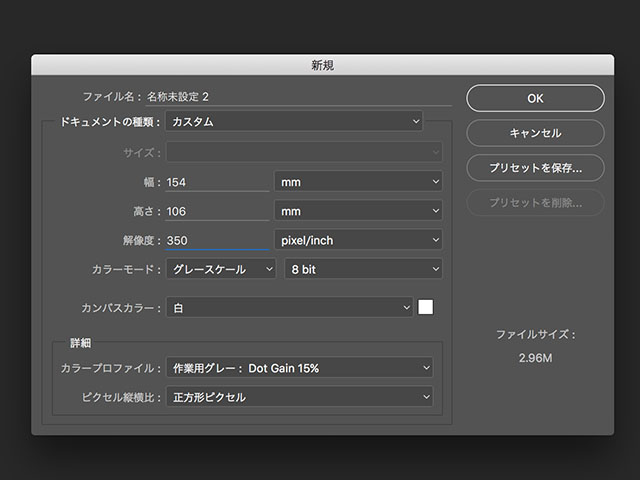Viewport: 640px width, 480px height.
Task: Open the 8 bit depth dropdown
Action: 363,269
